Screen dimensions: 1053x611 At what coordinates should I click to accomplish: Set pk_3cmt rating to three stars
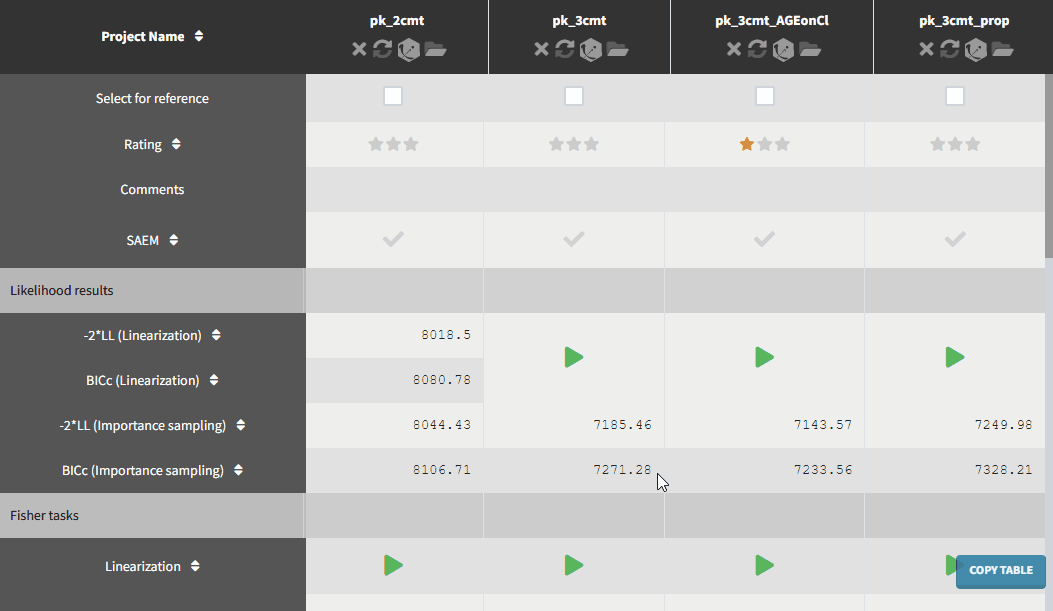pos(592,144)
